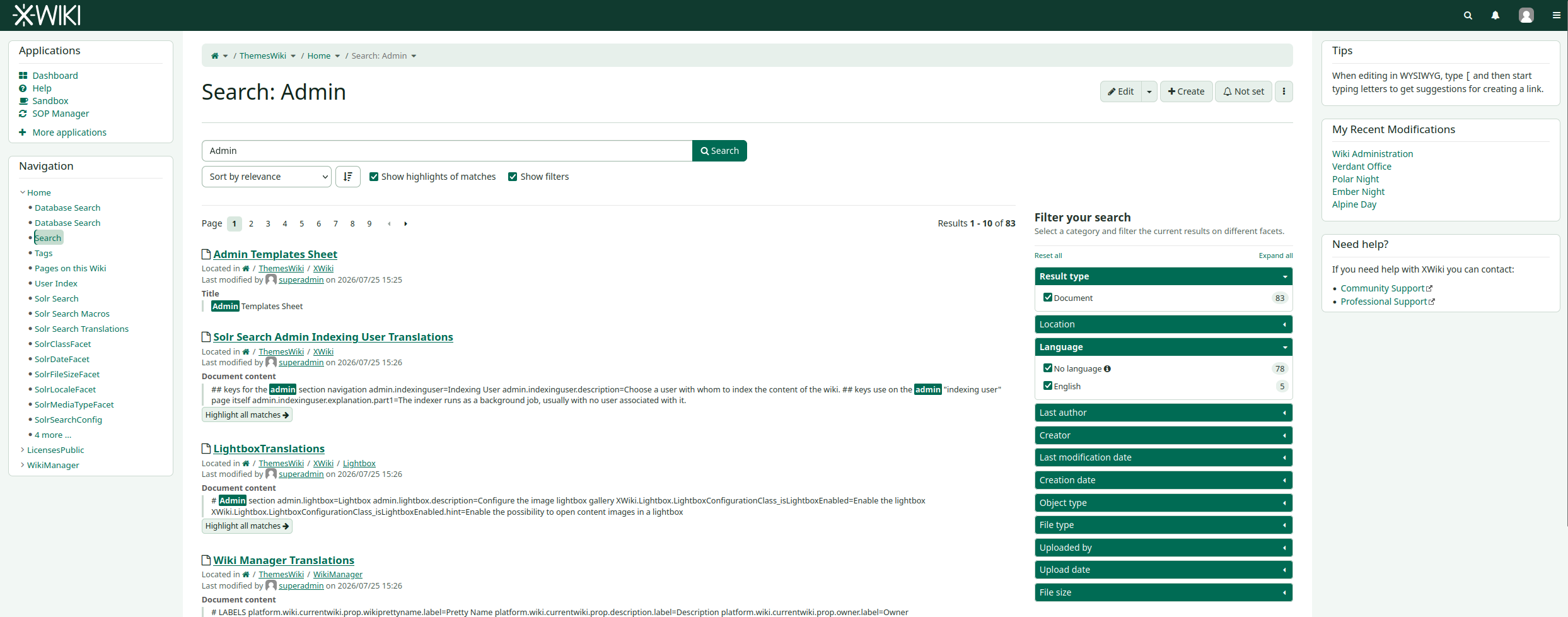This screenshot has height=617, width=1568.
Task: Show 4 more navigation entries
Action: click(x=53, y=435)
